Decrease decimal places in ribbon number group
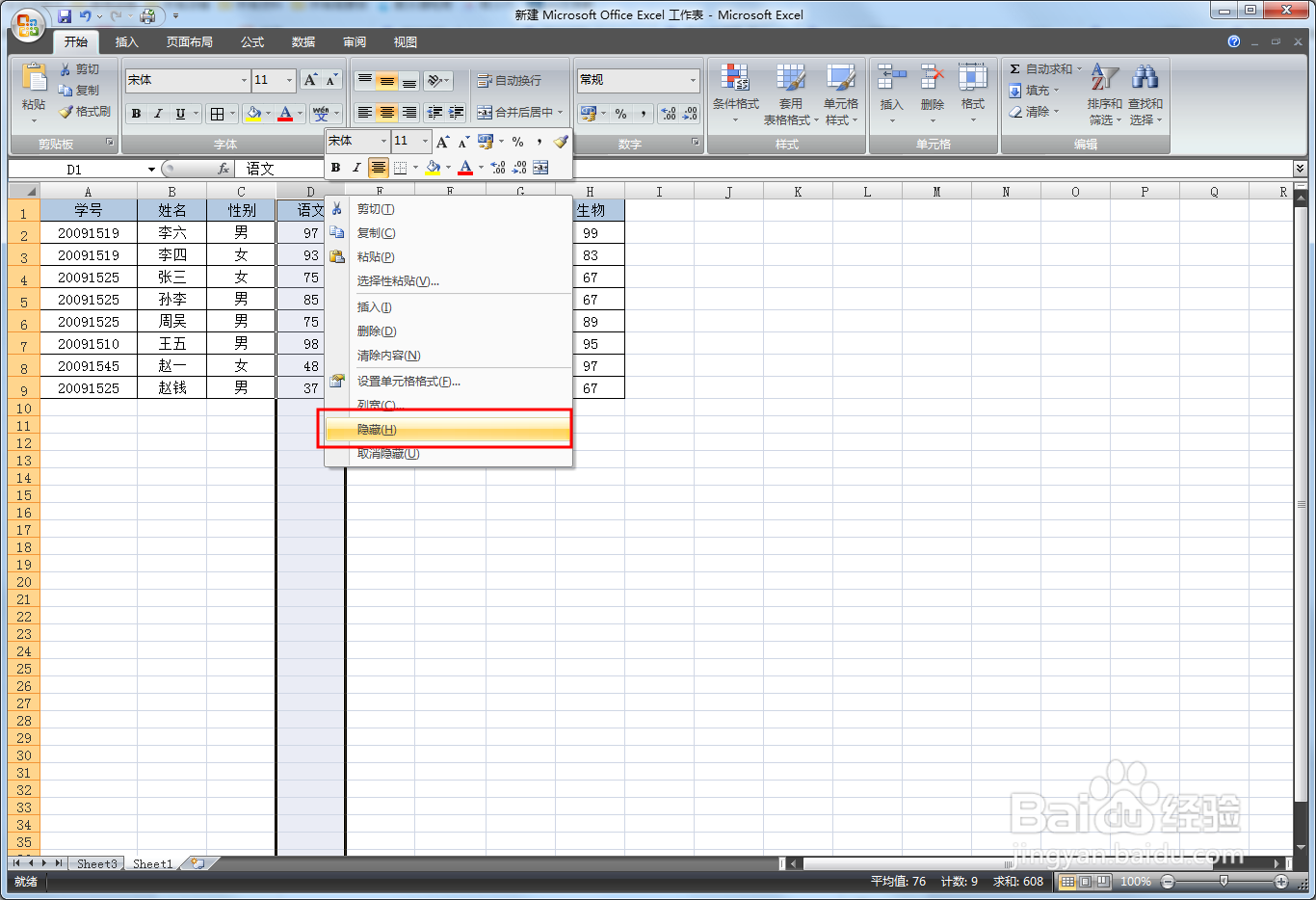Viewport: 1316px width, 900px height. pos(690,114)
